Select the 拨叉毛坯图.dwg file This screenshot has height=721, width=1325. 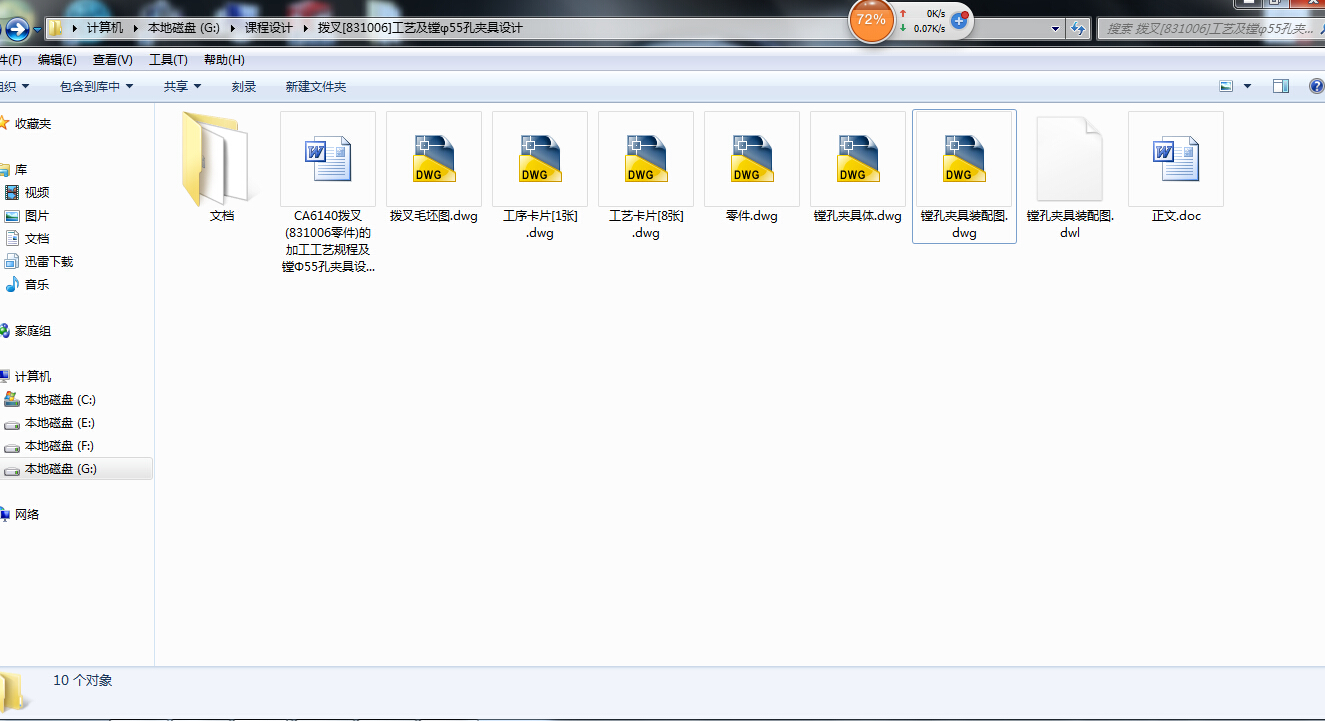[x=434, y=167]
